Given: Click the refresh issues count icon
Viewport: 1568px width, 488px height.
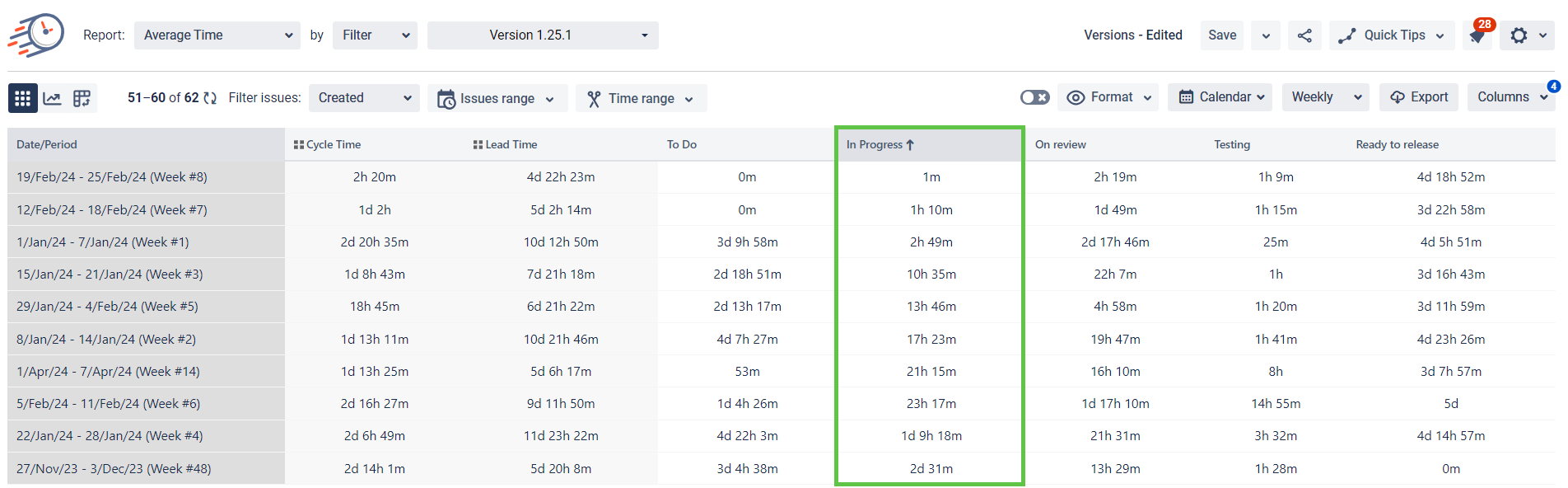Looking at the screenshot, I should [210, 98].
